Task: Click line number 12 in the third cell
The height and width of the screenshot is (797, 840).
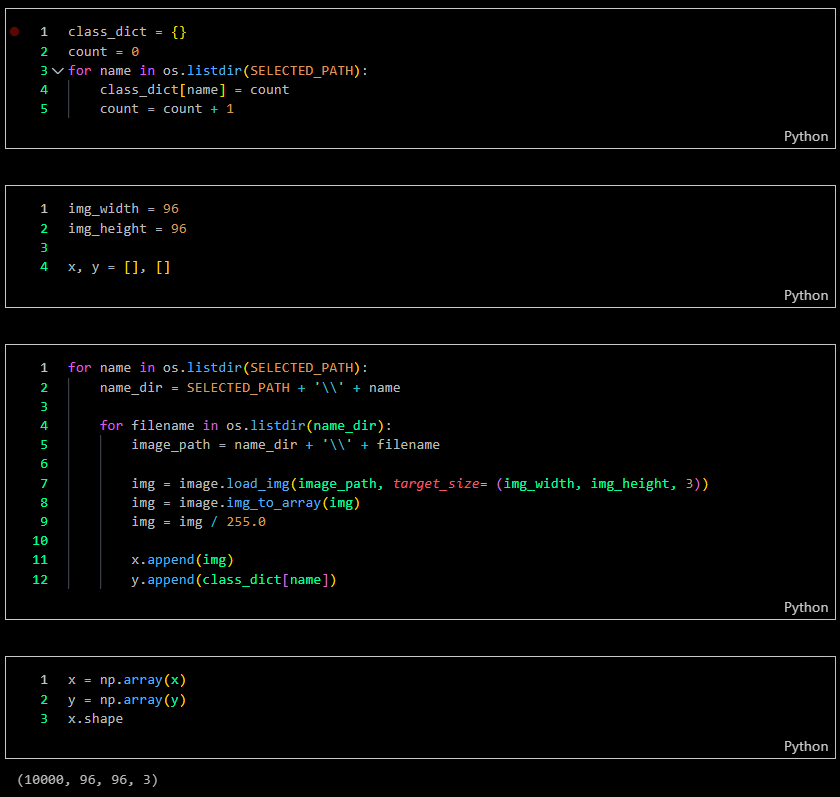Action: point(40,580)
